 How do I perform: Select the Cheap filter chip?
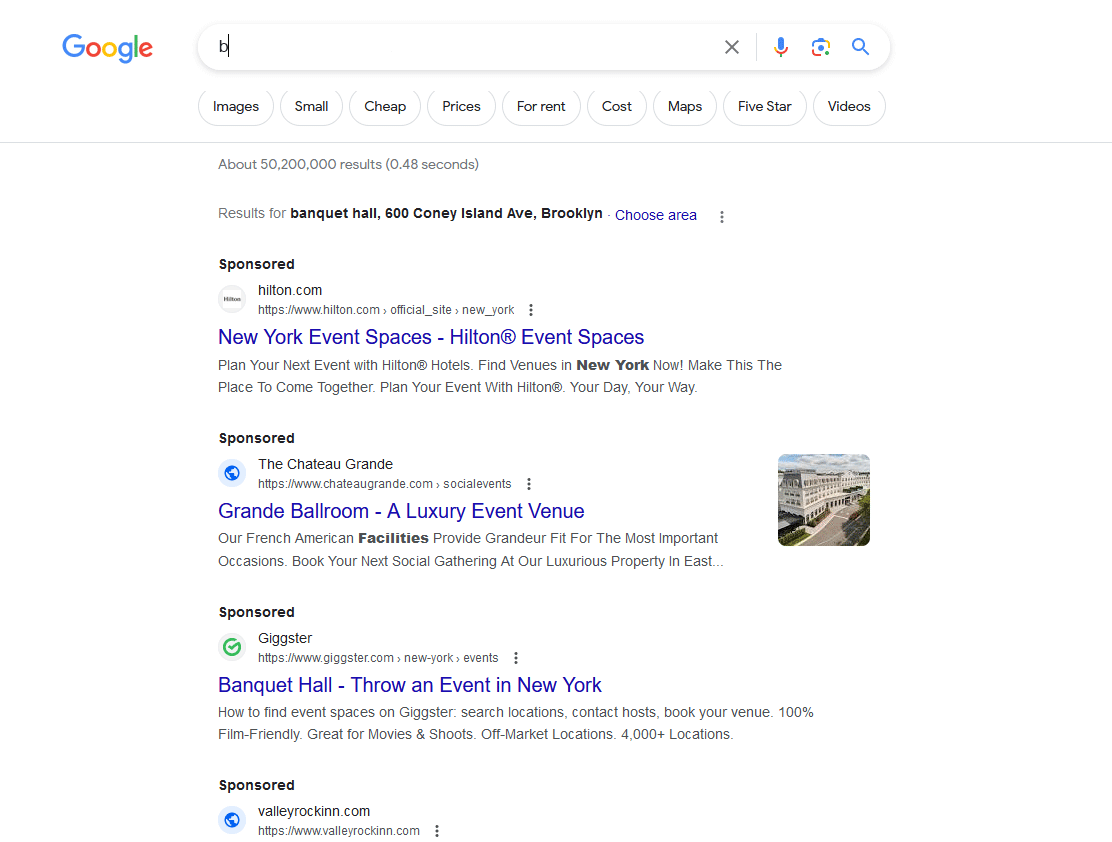pyautogui.click(x=385, y=106)
